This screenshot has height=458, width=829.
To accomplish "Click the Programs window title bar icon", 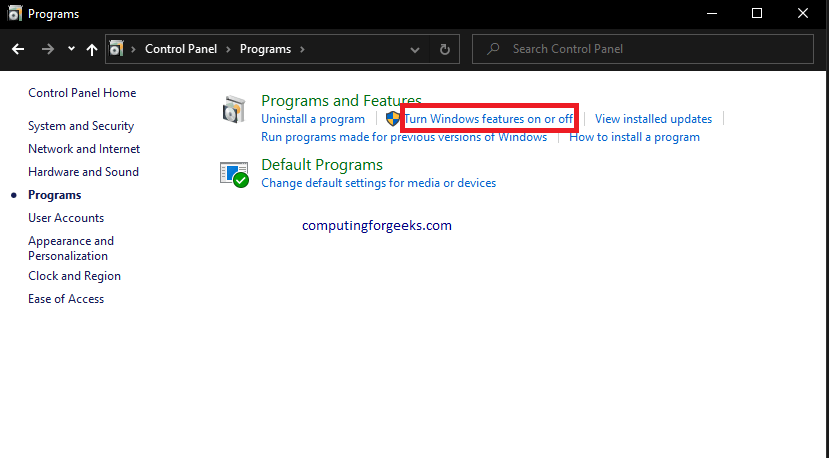I will [x=14, y=13].
